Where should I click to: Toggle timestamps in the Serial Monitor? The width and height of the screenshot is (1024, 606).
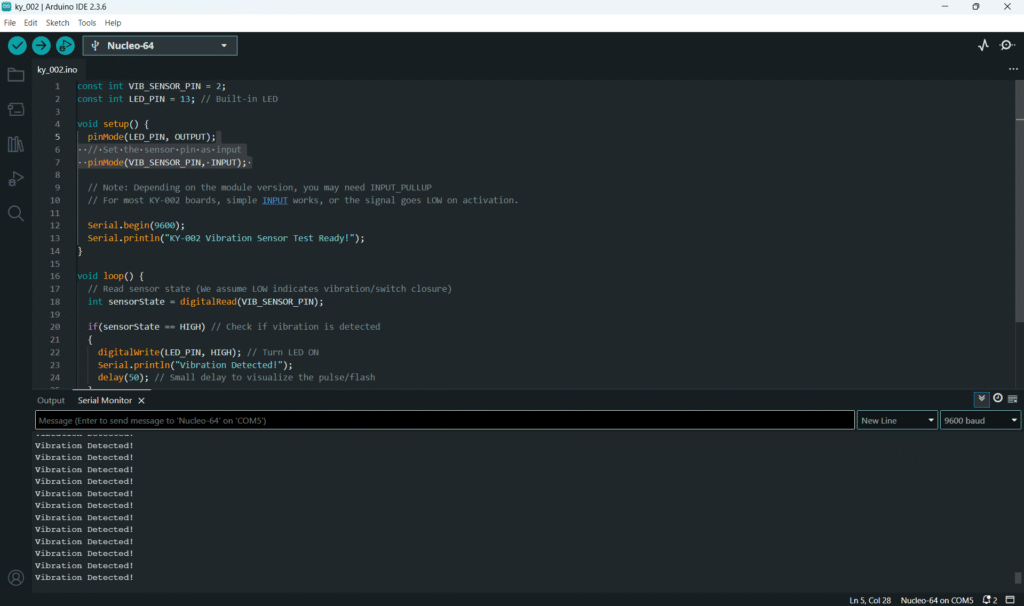coord(997,399)
